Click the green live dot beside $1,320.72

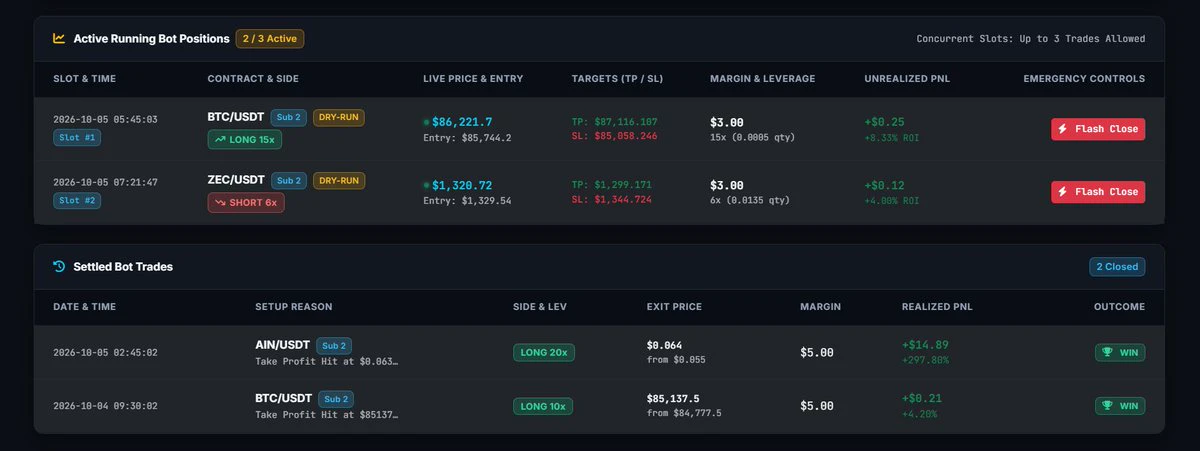427,186
